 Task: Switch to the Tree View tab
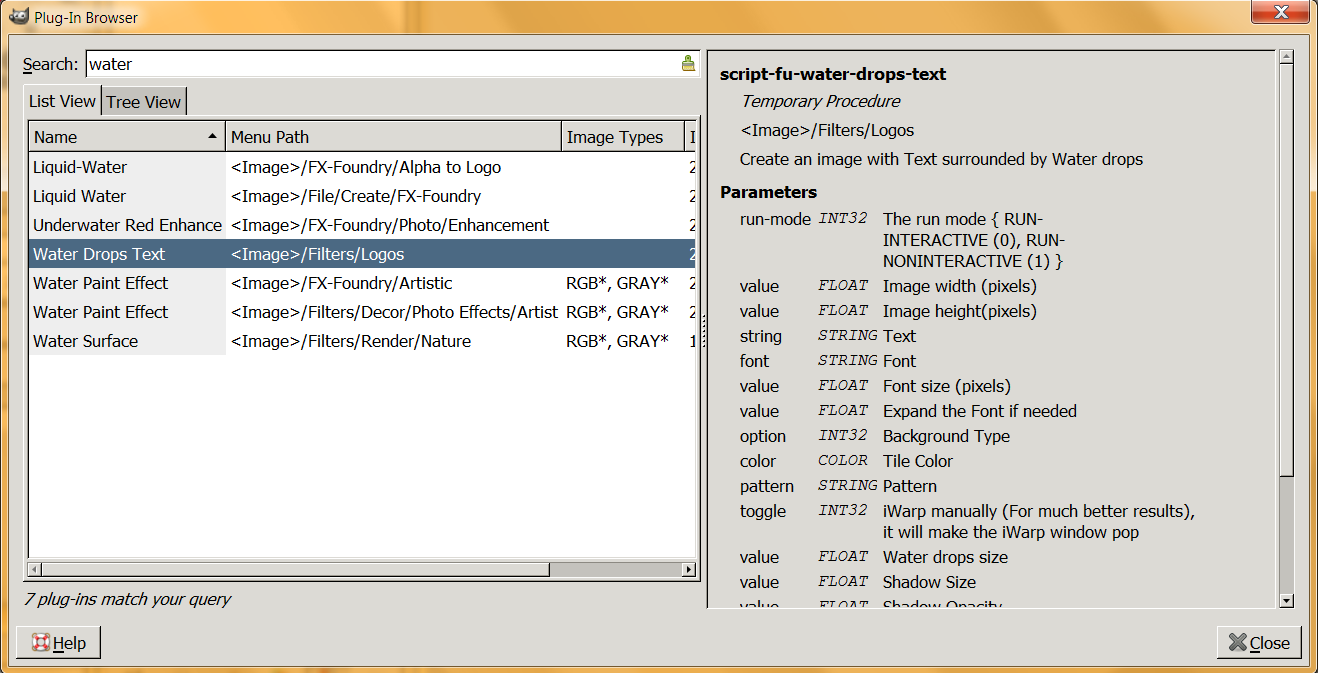pos(144,101)
